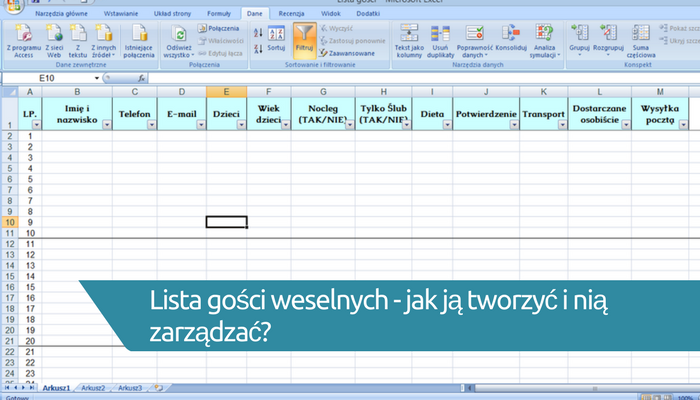Open filter dropdown for LP. column
700x400 pixels.
[37, 125]
